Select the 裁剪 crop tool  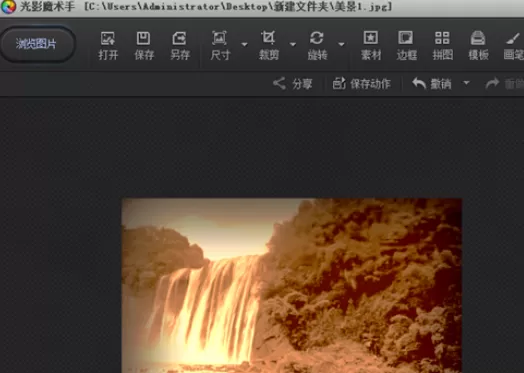pos(268,46)
